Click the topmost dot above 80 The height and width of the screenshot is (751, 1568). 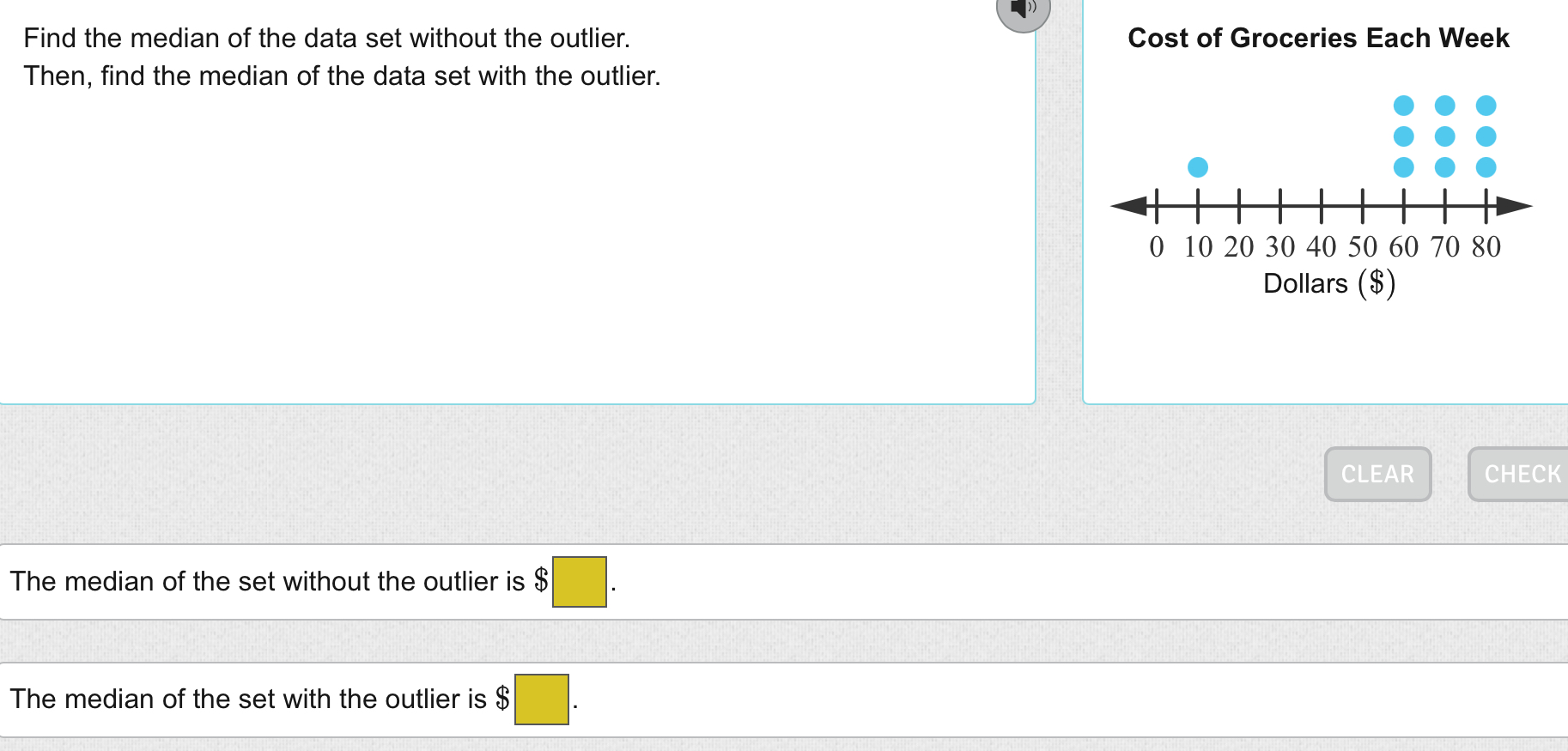click(x=1485, y=105)
